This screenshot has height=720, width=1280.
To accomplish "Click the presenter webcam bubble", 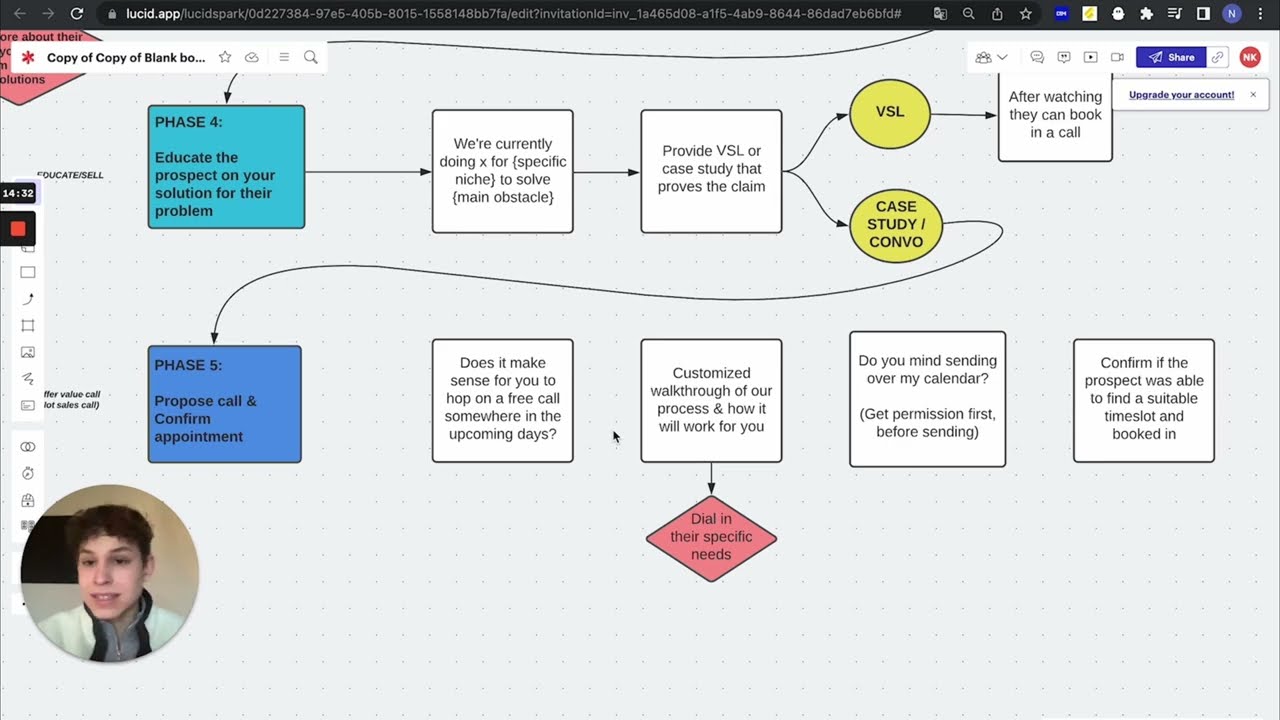I will click(109, 574).
